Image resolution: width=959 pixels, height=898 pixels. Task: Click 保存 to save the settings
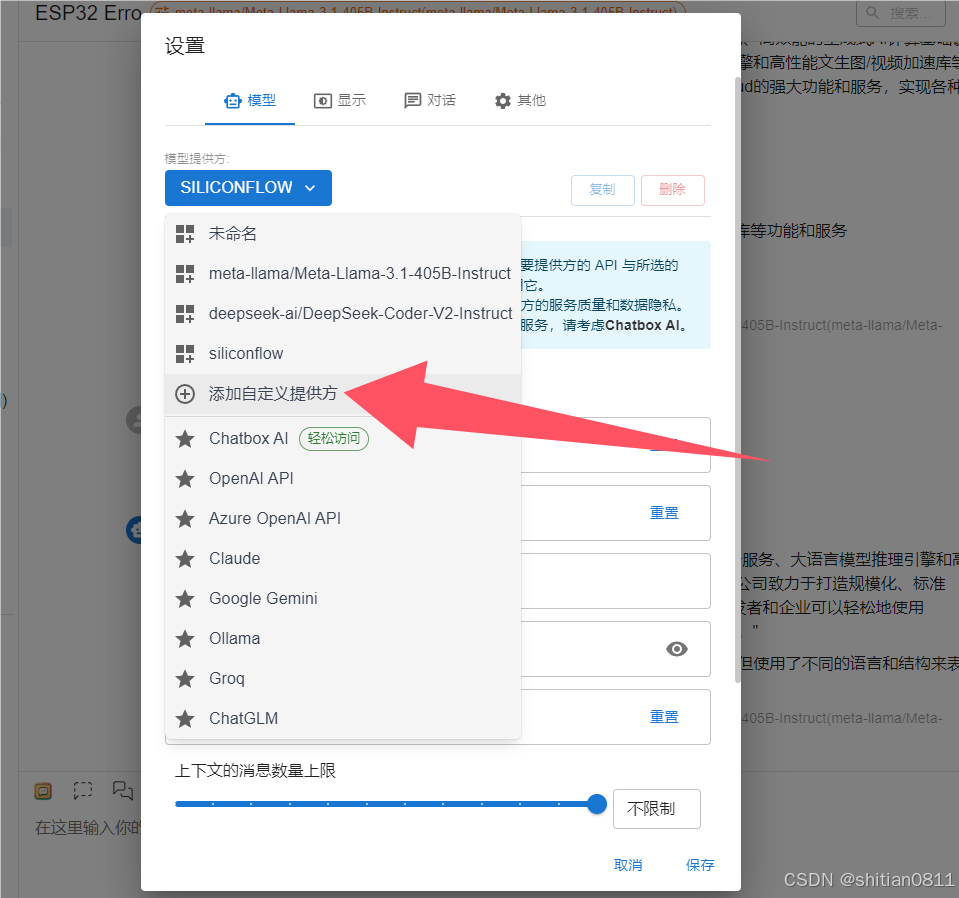click(x=700, y=865)
